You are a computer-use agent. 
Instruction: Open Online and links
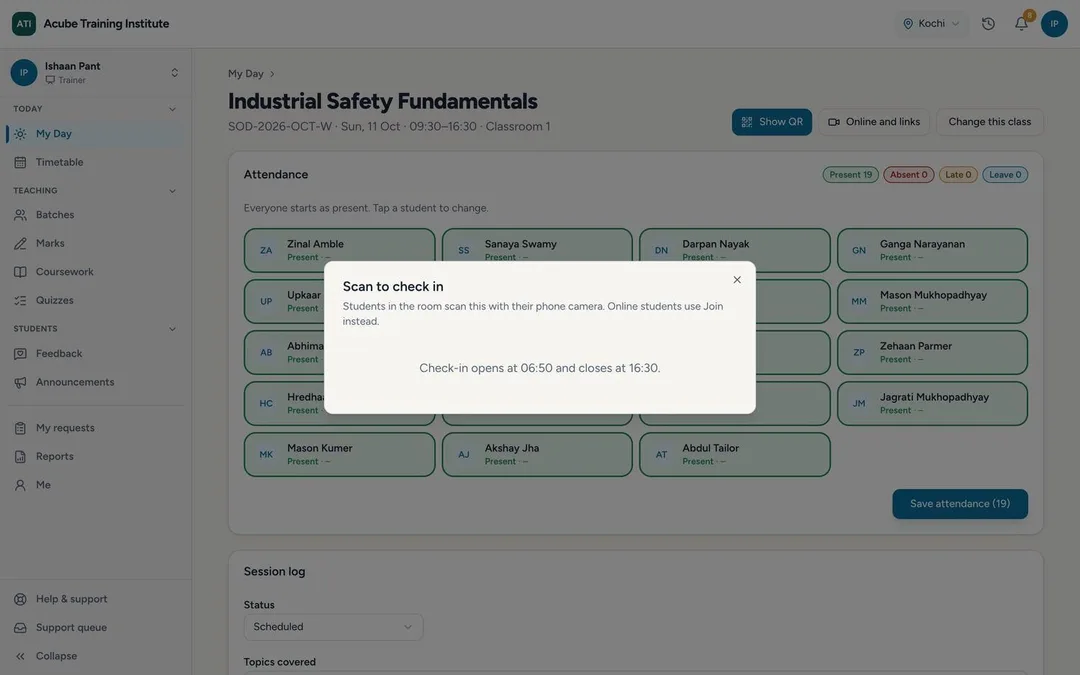pos(874,122)
